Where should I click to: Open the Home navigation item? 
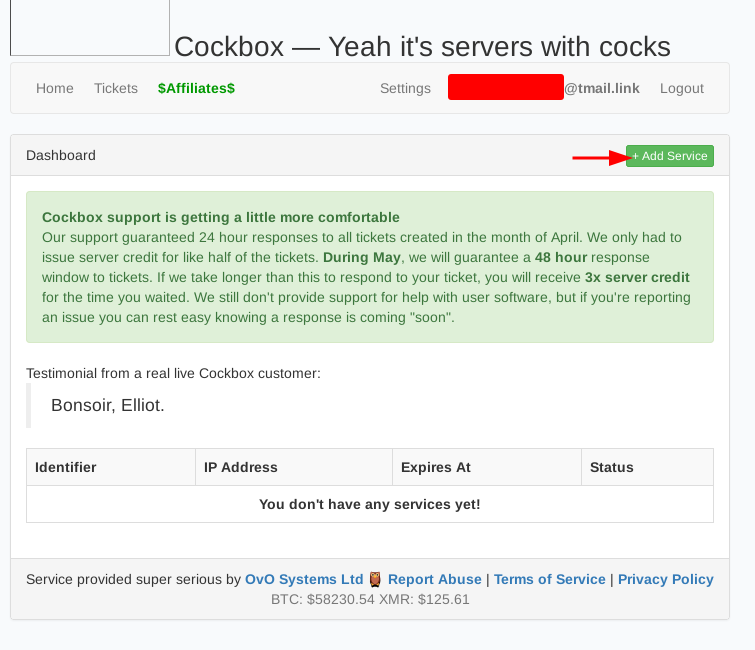[x=55, y=88]
